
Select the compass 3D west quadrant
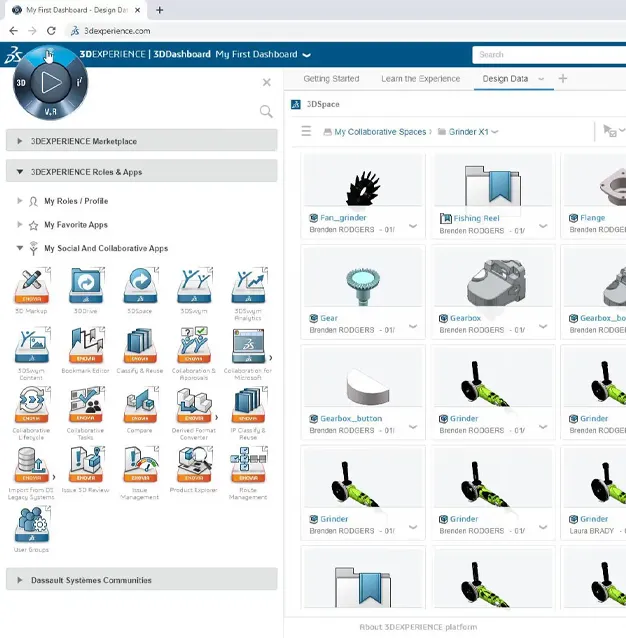[21, 83]
